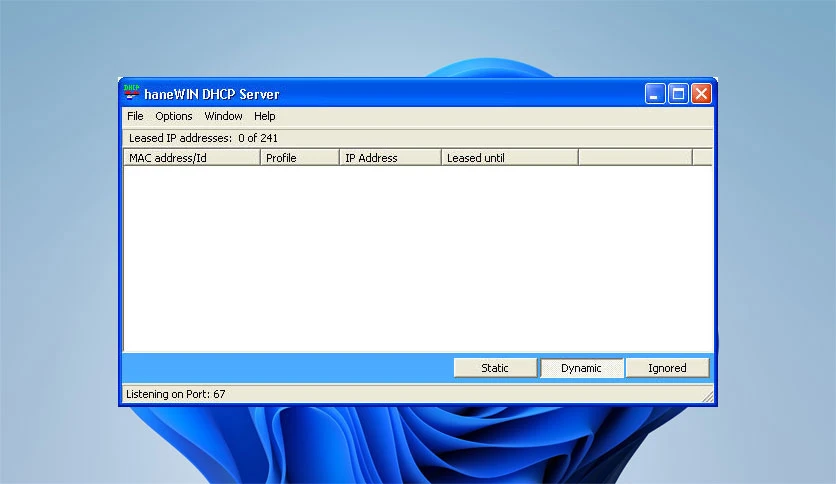Viewport: 836px width, 484px height.
Task: Close the haneWIN DHCP Server window
Action: coord(702,94)
